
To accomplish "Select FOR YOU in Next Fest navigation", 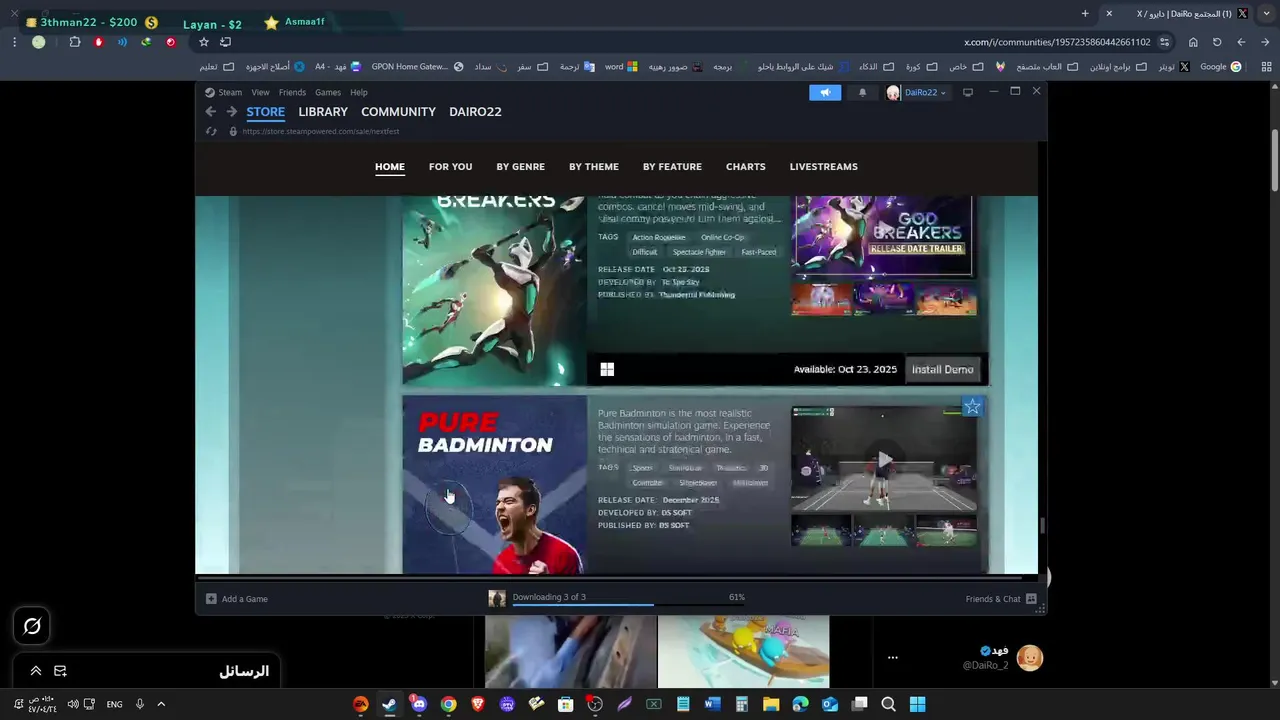I will click(x=450, y=167).
